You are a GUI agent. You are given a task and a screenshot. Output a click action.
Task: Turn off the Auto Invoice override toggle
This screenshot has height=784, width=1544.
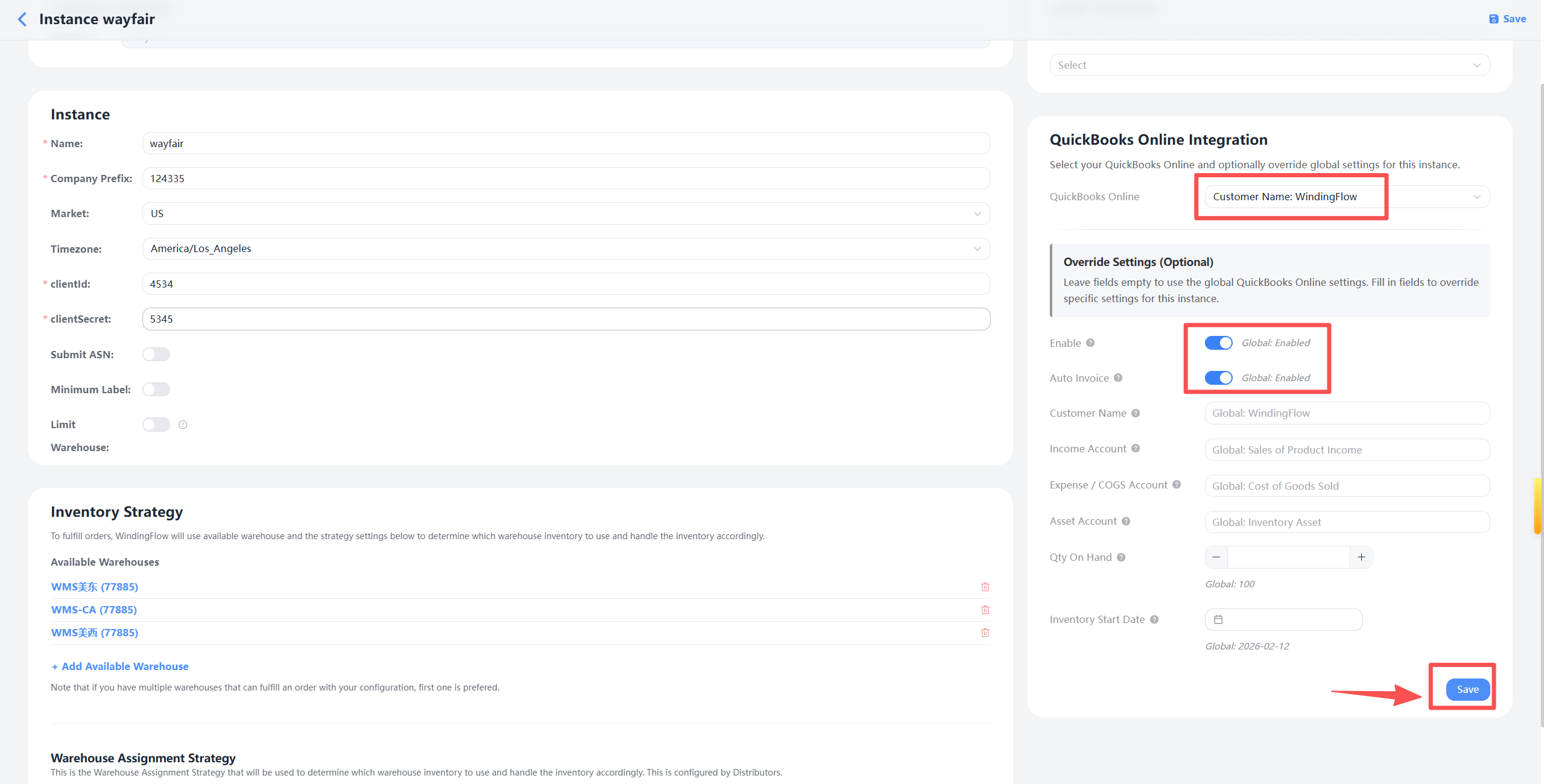click(1218, 378)
